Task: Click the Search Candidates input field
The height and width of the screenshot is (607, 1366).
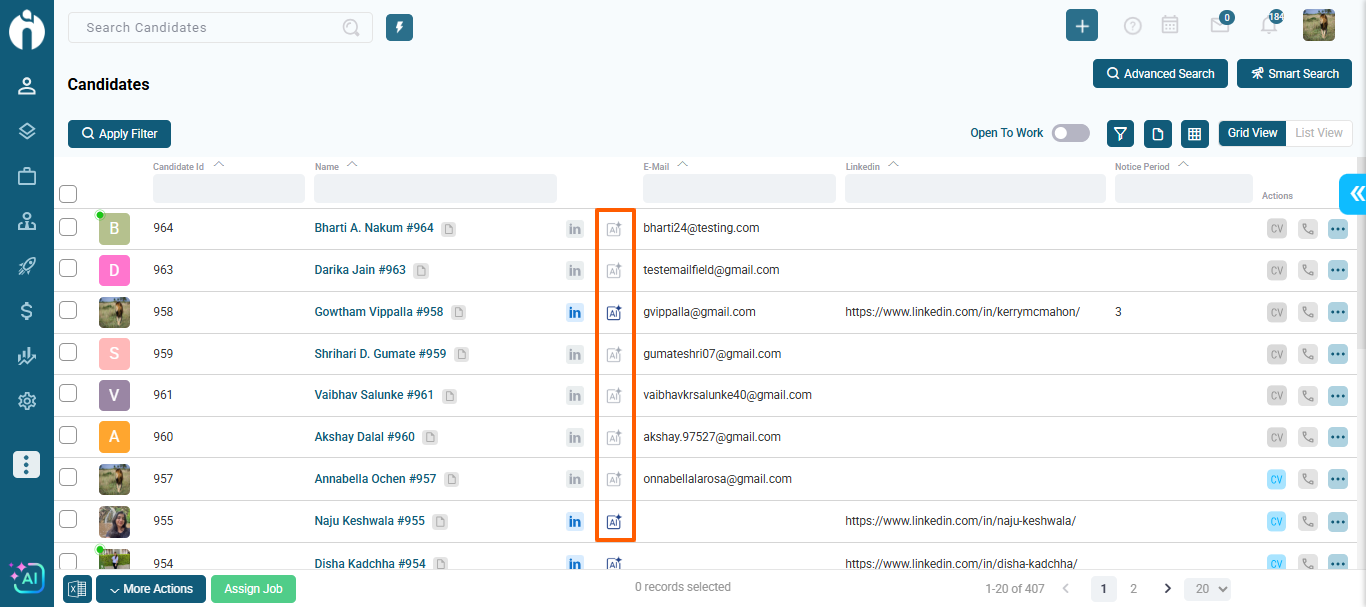Action: tap(210, 28)
